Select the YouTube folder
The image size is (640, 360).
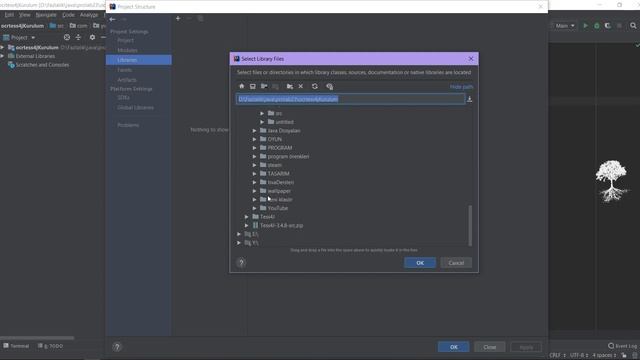tap(278, 208)
